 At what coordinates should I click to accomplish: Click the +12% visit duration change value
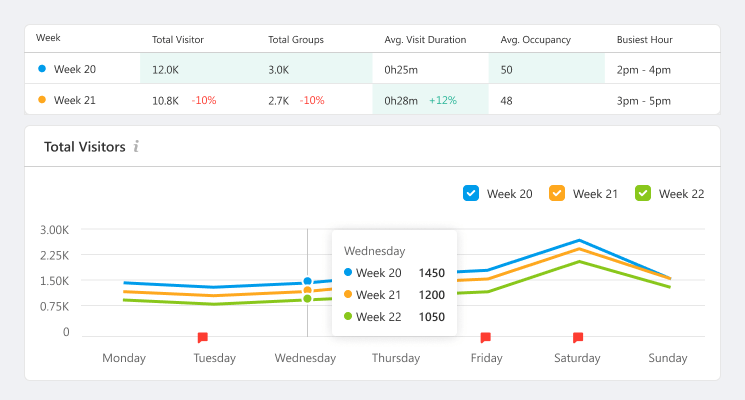[x=444, y=101]
